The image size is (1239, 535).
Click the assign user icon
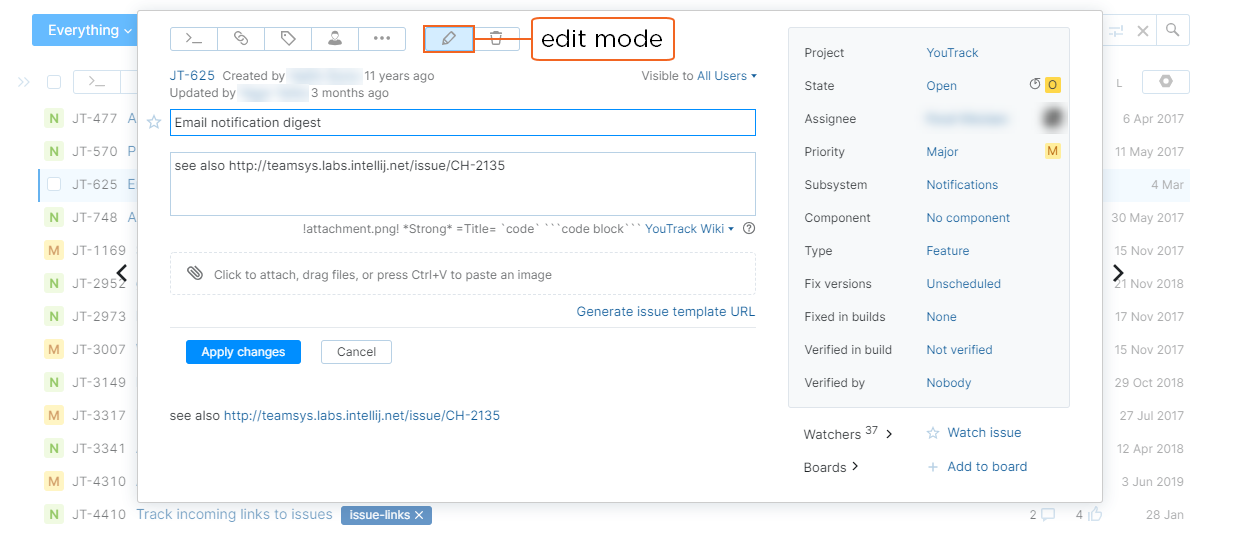[335, 39]
